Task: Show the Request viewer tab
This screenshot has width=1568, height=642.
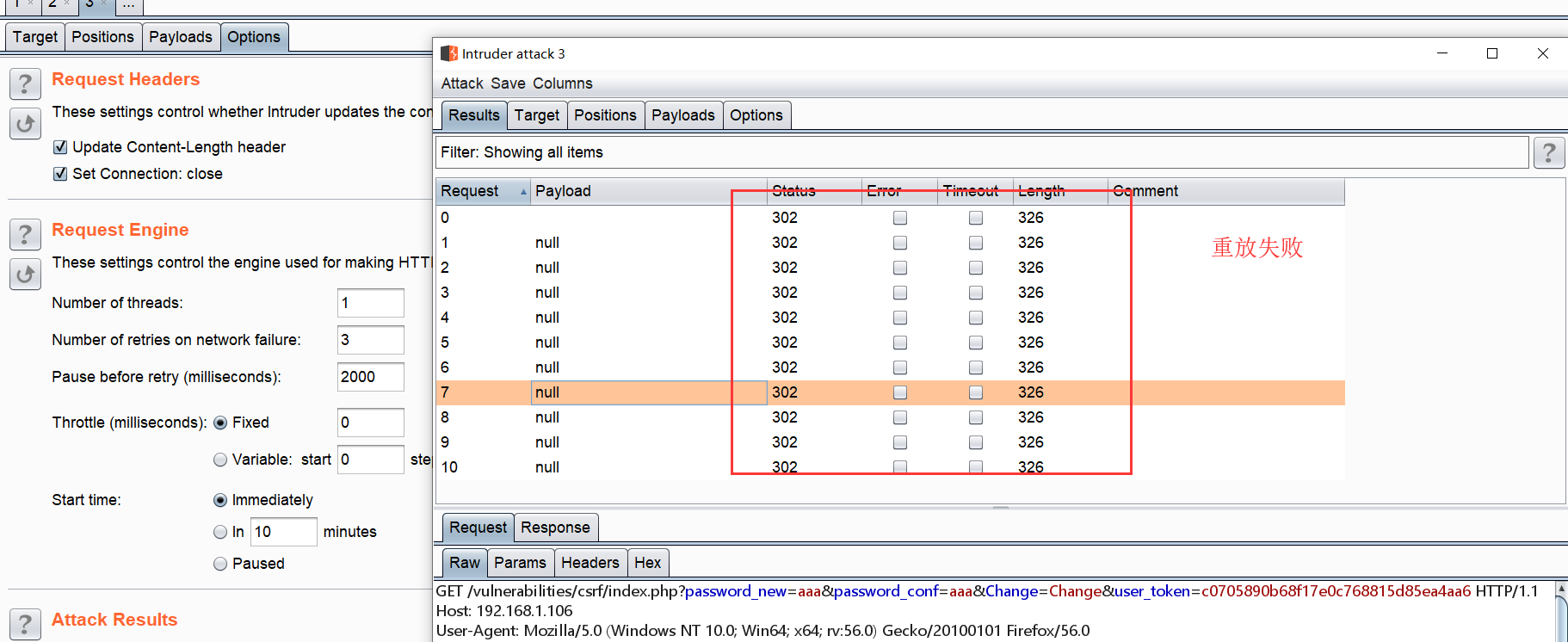Action: [x=478, y=528]
